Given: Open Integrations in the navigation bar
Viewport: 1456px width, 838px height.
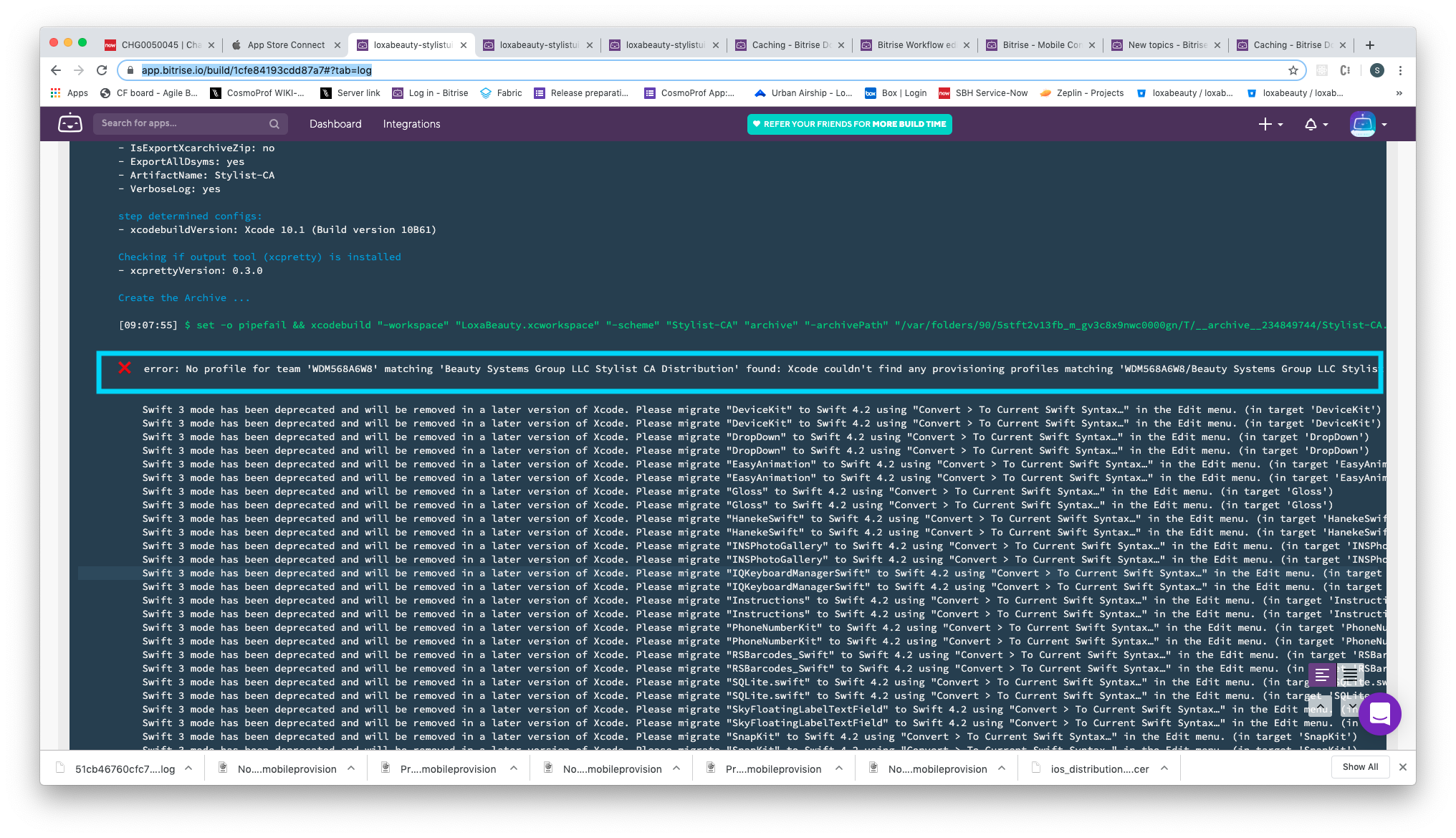Looking at the screenshot, I should 411,124.
